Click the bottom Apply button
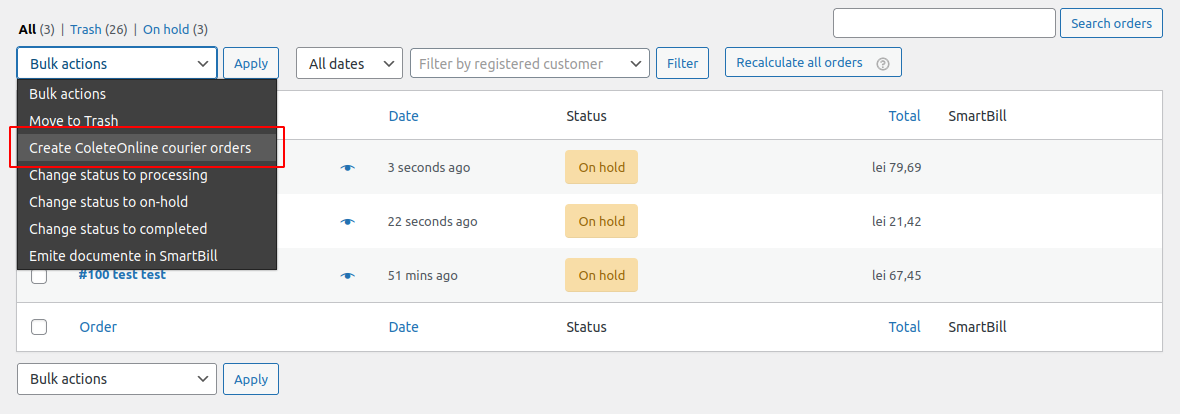This screenshot has height=414, width=1180. (x=251, y=379)
